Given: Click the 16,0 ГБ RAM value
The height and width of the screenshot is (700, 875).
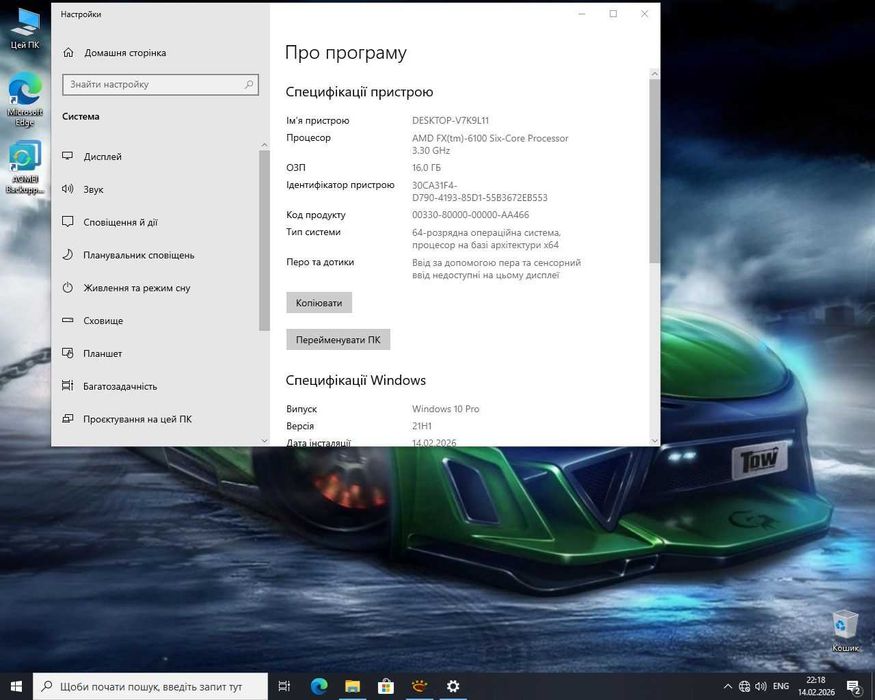Looking at the screenshot, I should tap(426, 167).
